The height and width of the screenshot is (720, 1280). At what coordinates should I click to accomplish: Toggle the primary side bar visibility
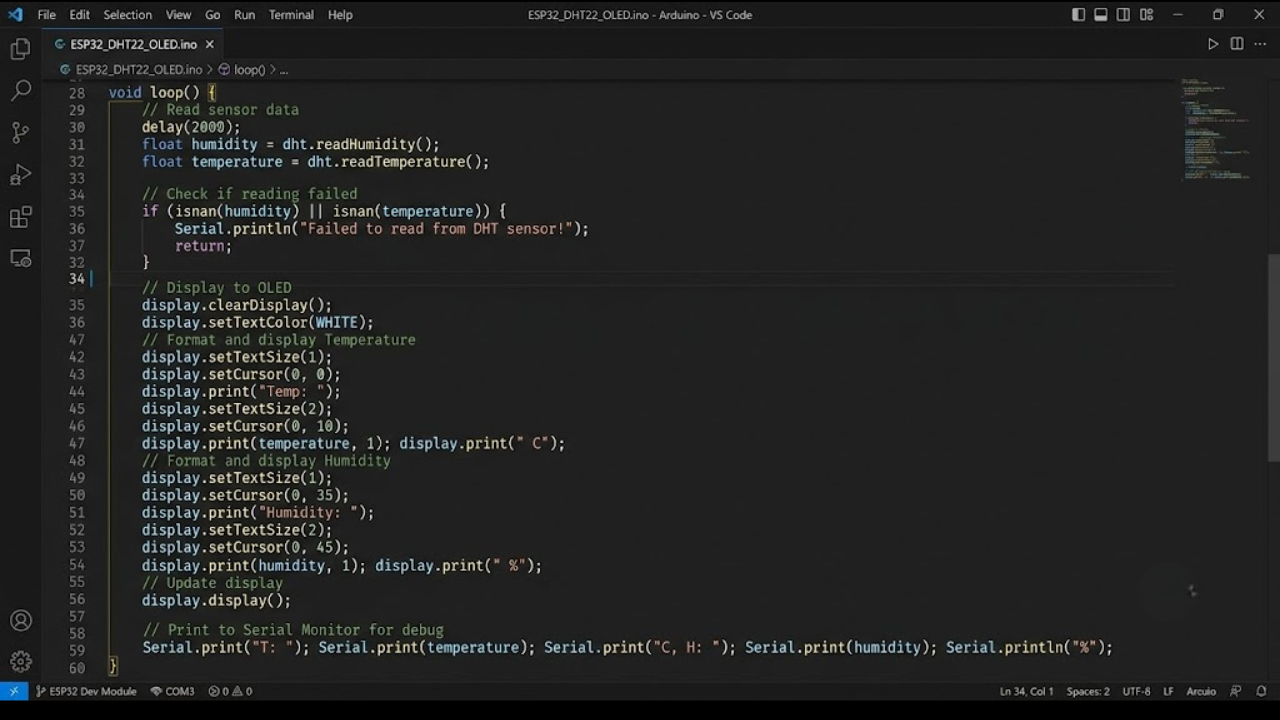[1078, 15]
